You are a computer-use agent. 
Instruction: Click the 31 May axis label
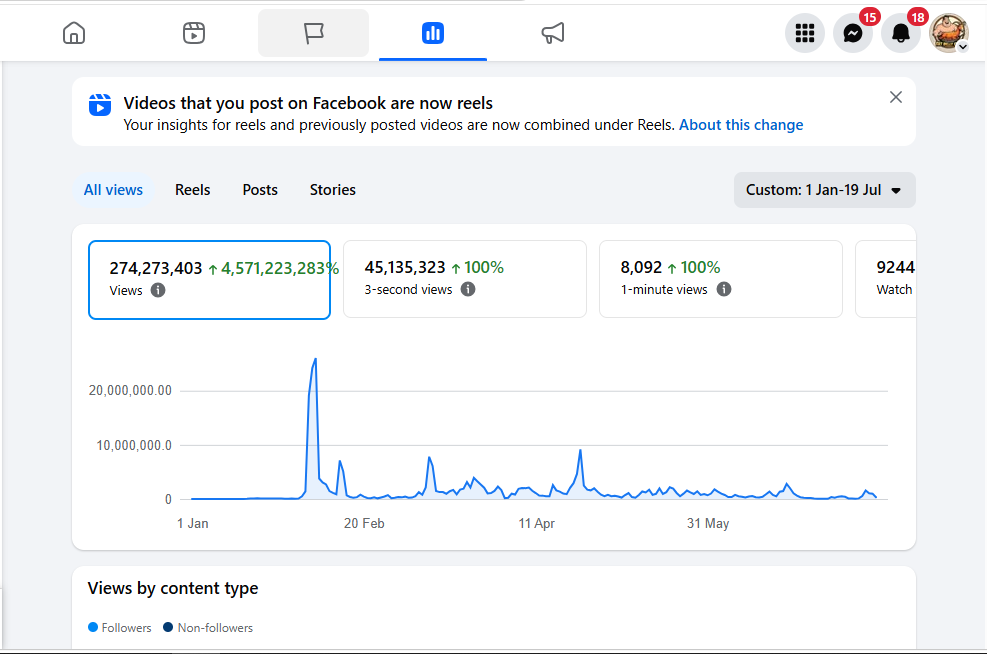click(x=708, y=523)
